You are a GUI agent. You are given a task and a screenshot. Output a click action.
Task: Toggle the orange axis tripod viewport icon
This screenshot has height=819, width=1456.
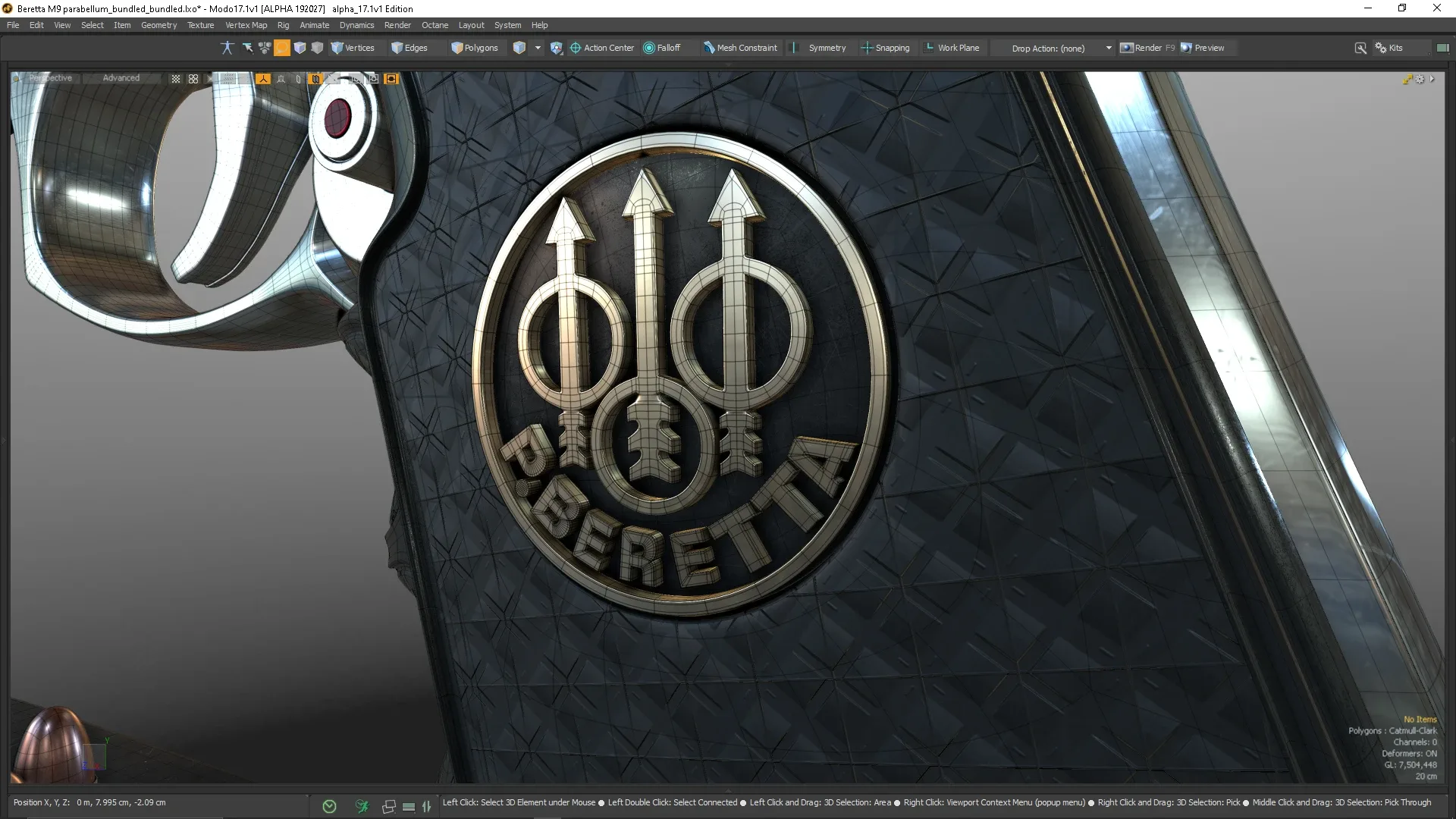263,79
